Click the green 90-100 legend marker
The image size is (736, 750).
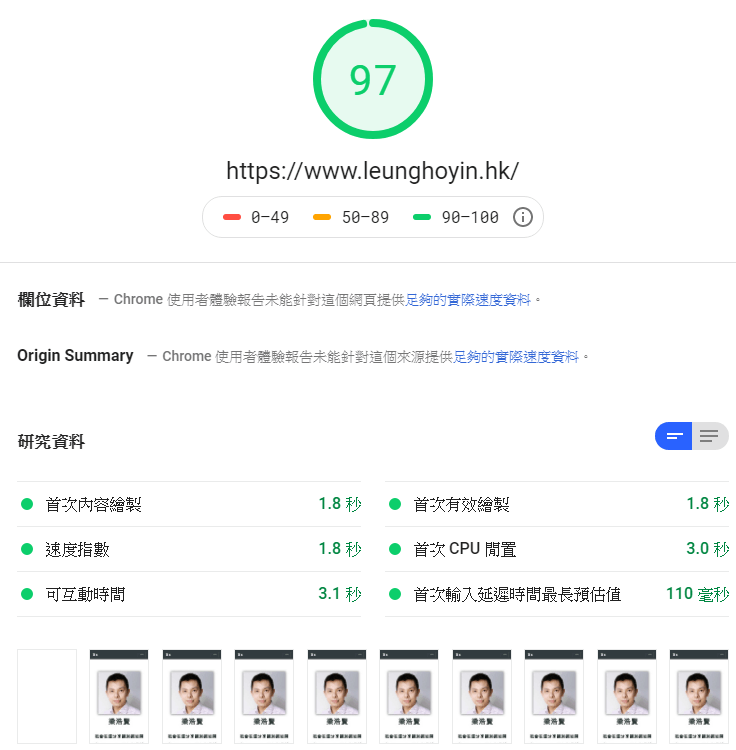tap(422, 217)
